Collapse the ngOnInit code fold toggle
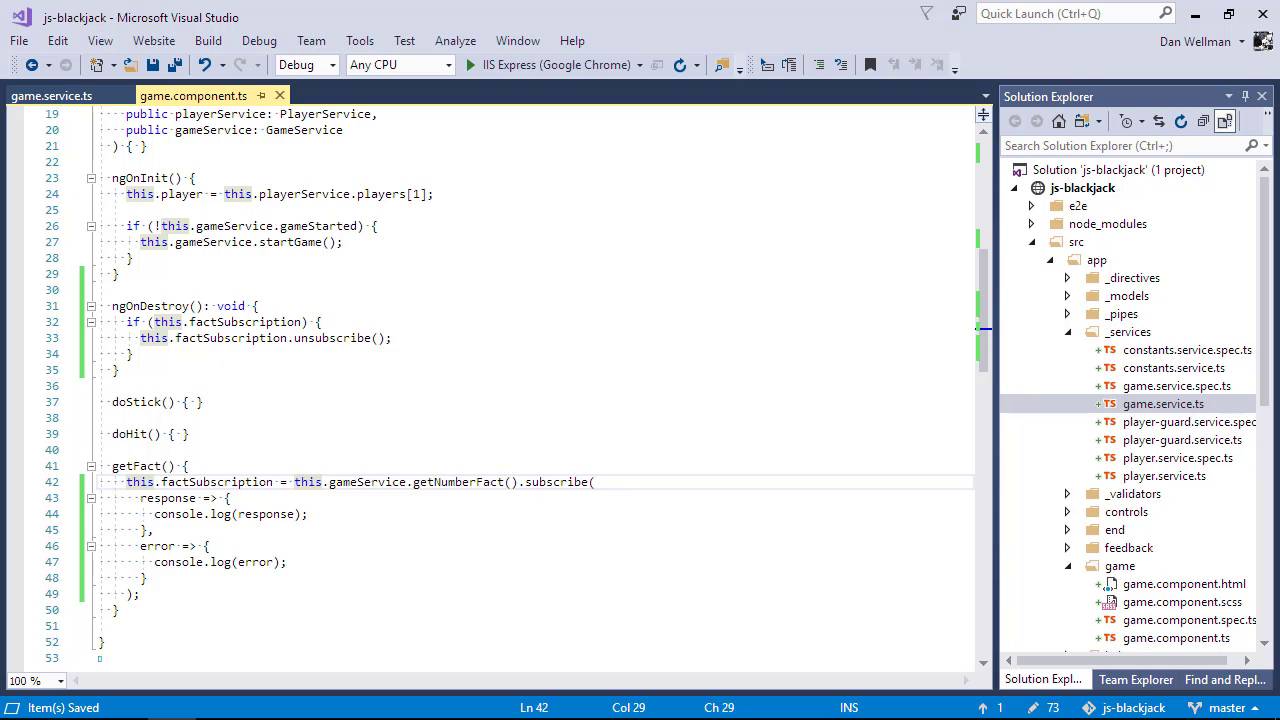Image resolution: width=1280 pixels, height=720 pixels. [x=91, y=178]
